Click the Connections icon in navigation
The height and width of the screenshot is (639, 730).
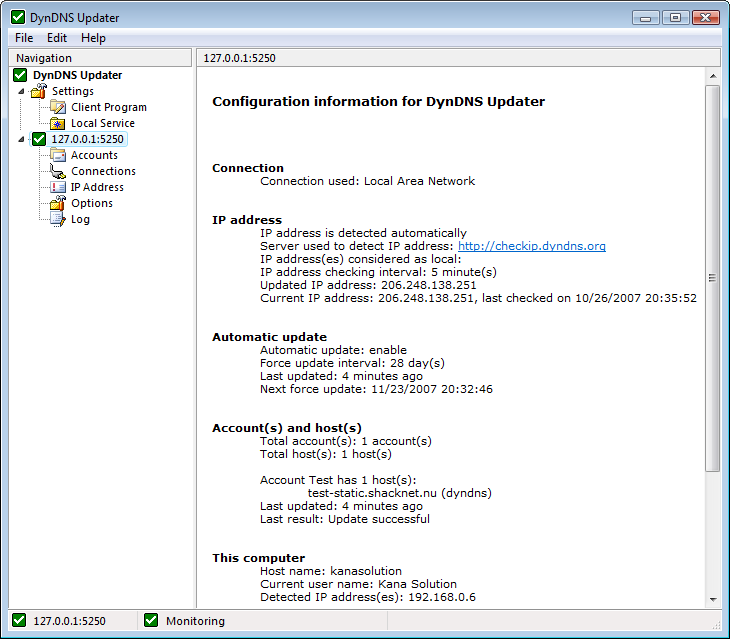pyautogui.click(x=58, y=171)
